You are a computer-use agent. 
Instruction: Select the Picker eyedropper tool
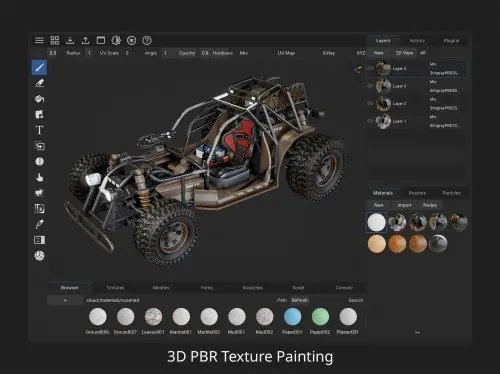(x=39, y=224)
